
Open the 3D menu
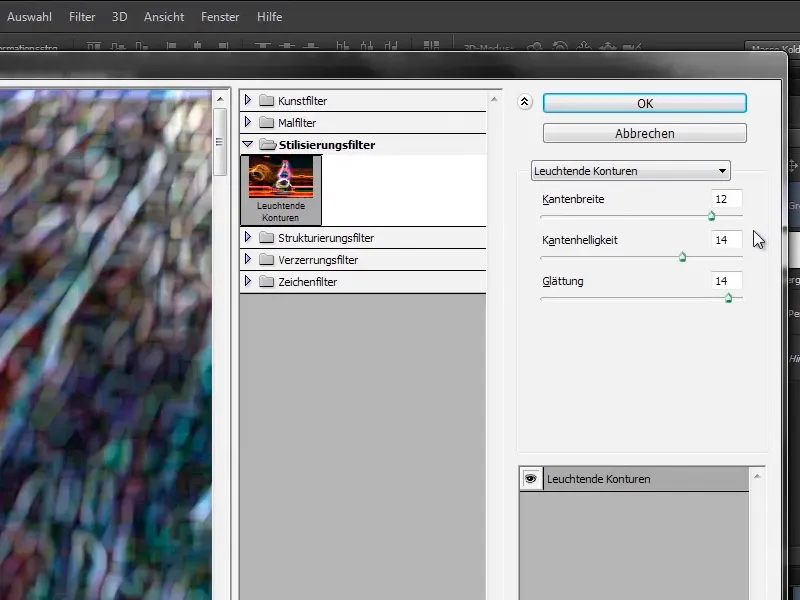point(119,17)
